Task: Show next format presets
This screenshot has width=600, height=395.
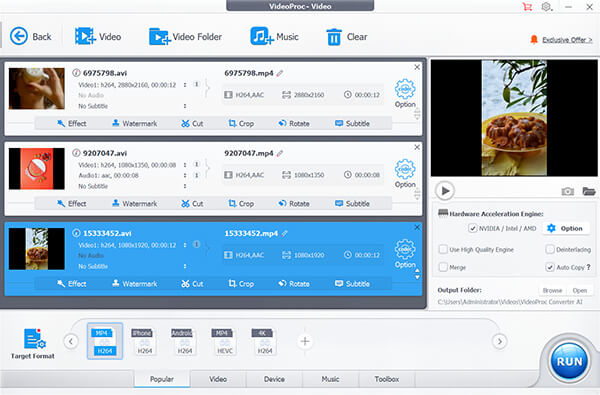Action: pyautogui.click(x=499, y=341)
